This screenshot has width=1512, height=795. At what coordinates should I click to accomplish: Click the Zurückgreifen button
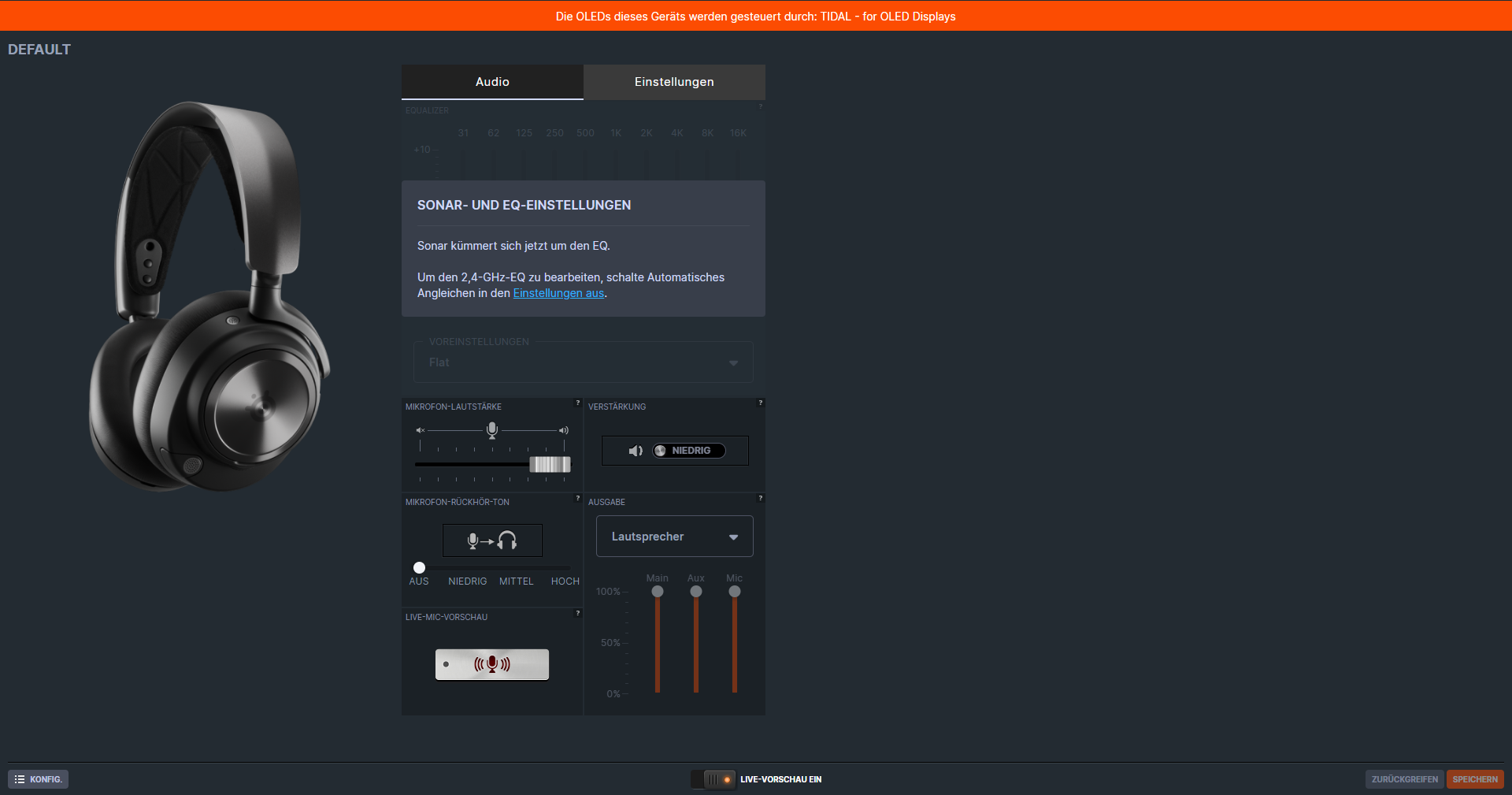click(x=1405, y=779)
